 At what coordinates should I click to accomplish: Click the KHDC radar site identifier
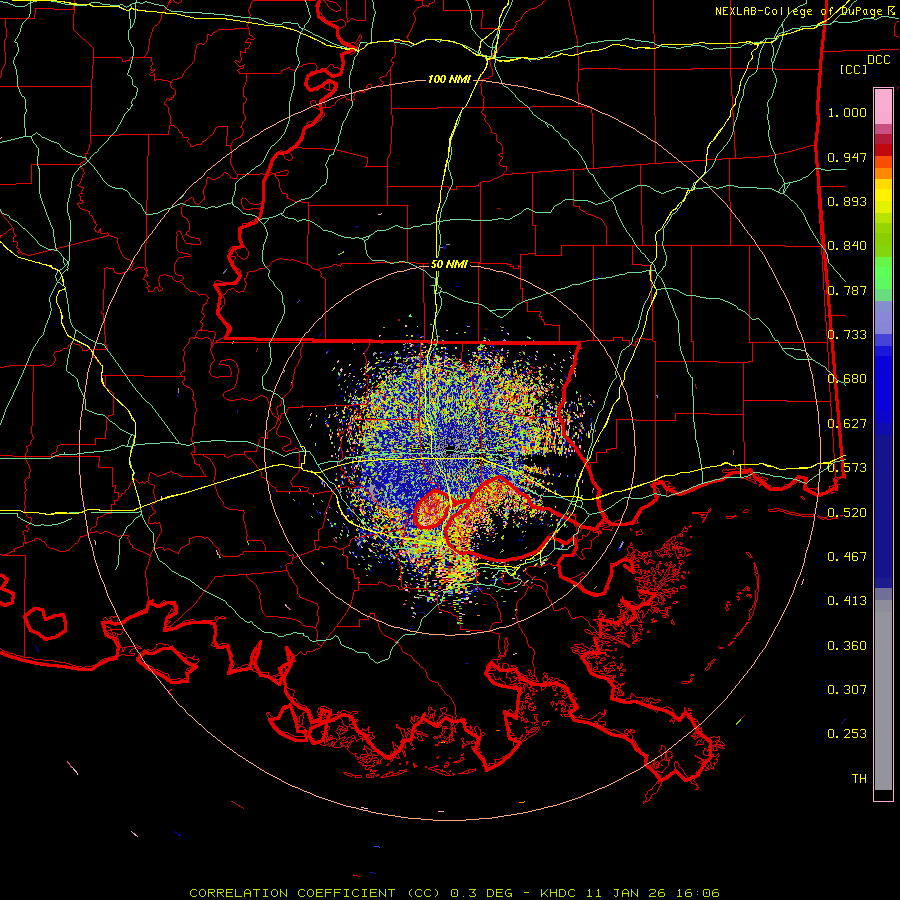(558, 893)
